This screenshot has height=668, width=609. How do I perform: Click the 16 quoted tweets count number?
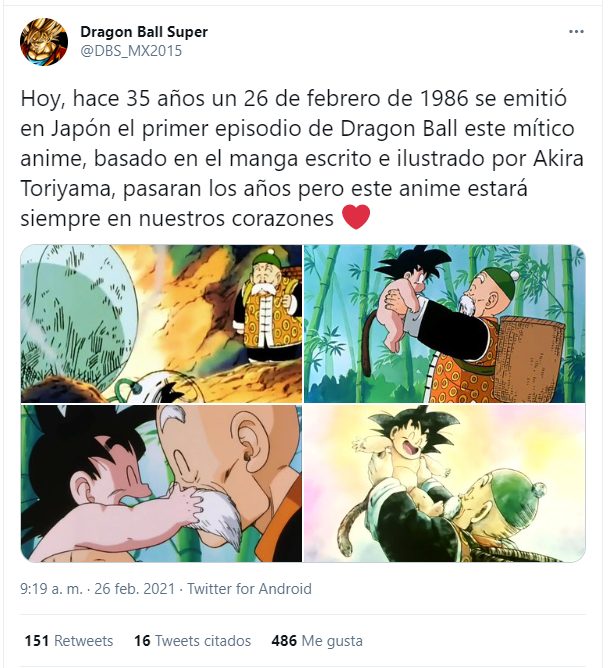coord(142,641)
